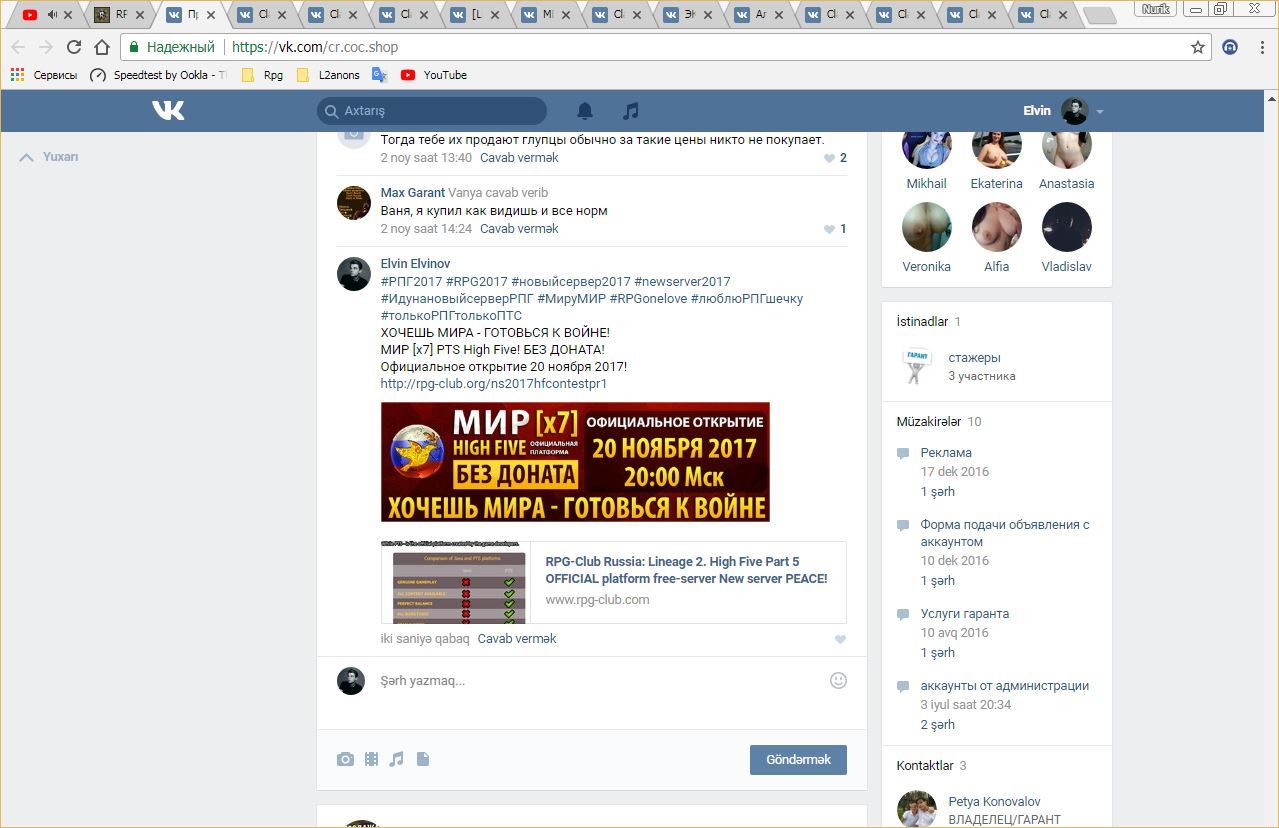The width and height of the screenshot is (1279, 828).
Task: Open the Max Garant author name
Action: (412, 193)
